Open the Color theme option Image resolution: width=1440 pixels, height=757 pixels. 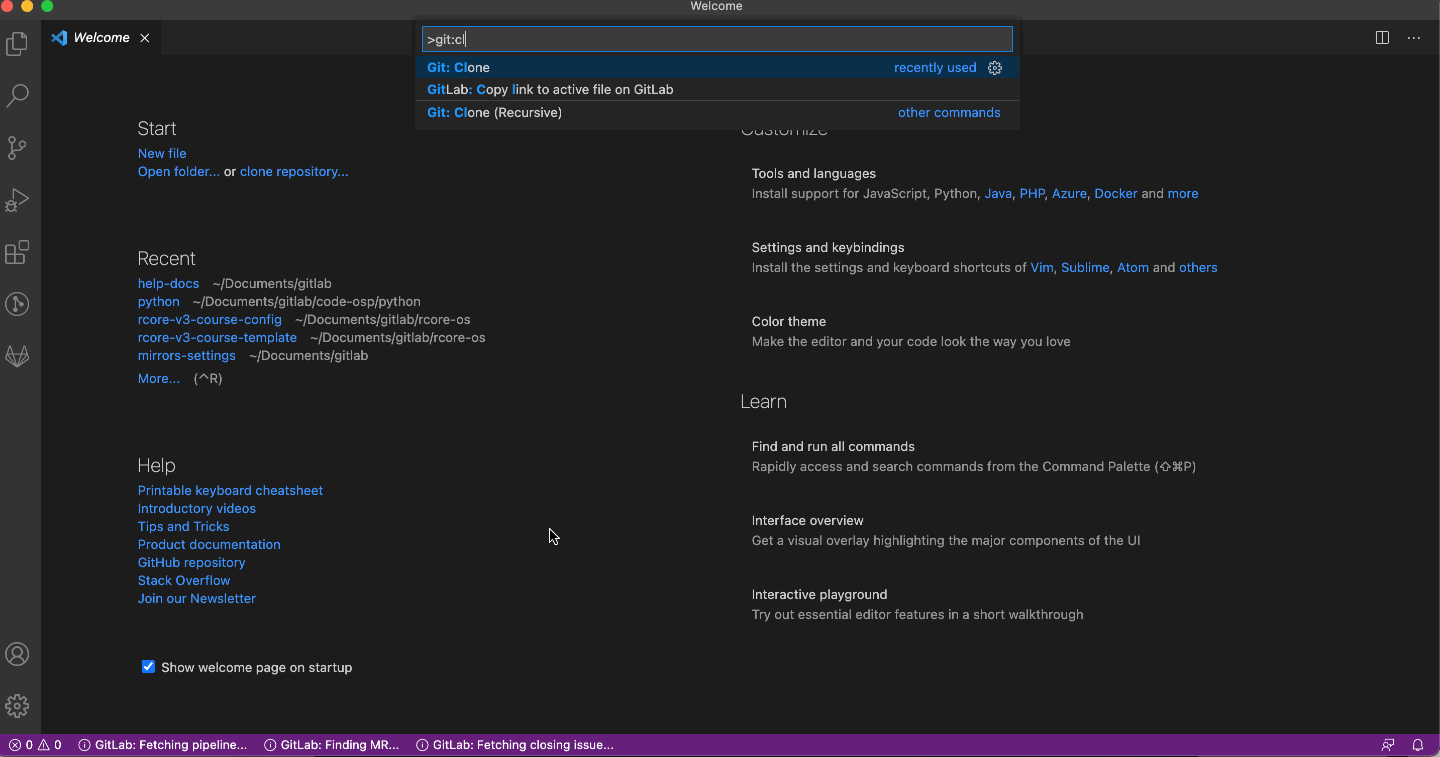(789, 322)
